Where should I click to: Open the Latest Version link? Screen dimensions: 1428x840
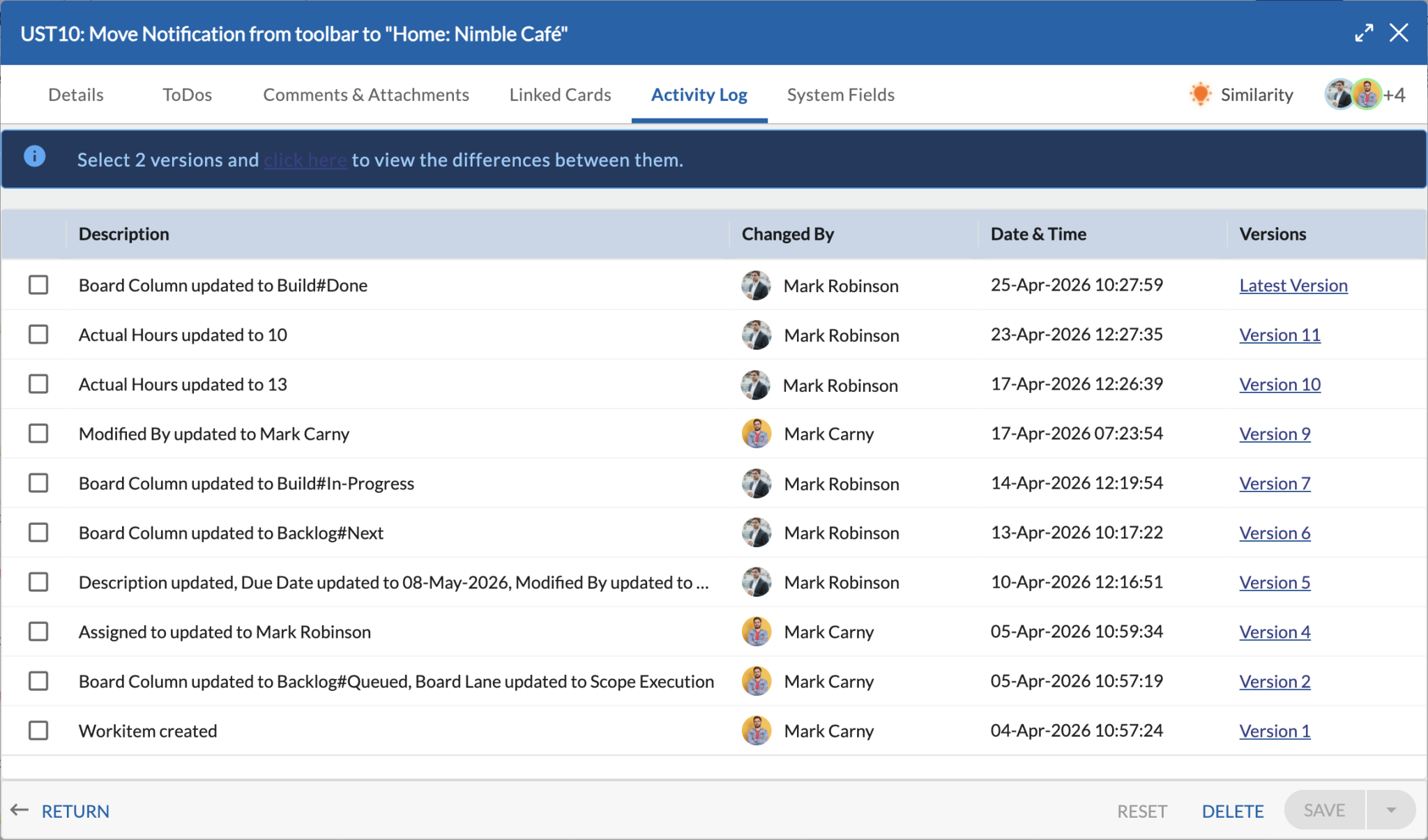click(x=1293, y=285)
